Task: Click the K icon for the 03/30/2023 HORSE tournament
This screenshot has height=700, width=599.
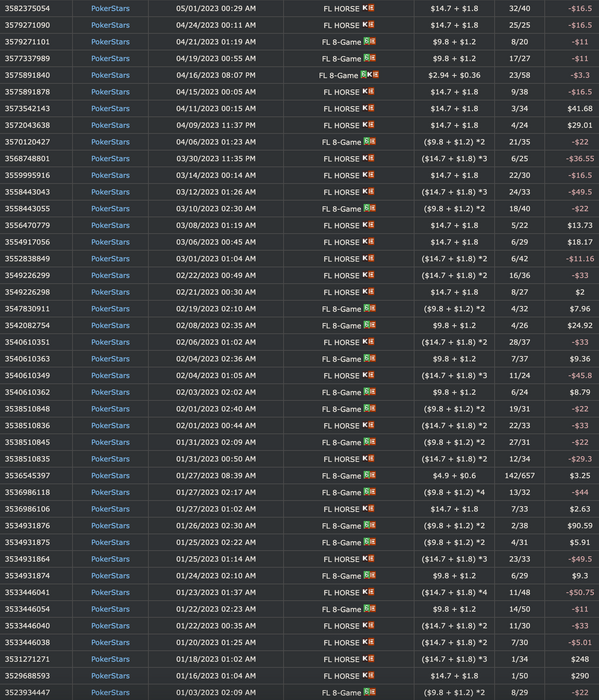Action: tap(365, 158)
